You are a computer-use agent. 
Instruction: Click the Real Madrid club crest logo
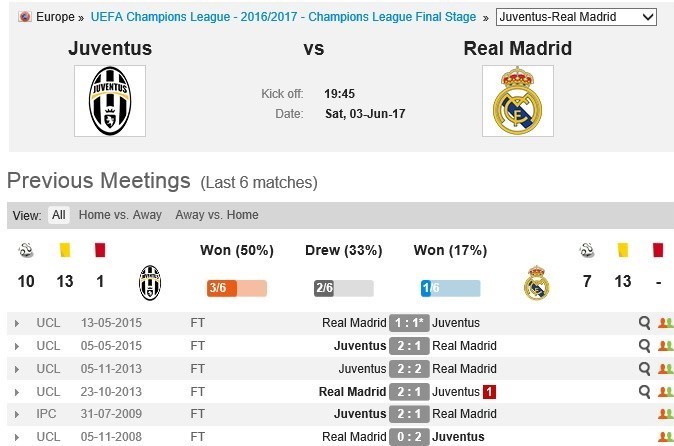click(x=518, y=101)
